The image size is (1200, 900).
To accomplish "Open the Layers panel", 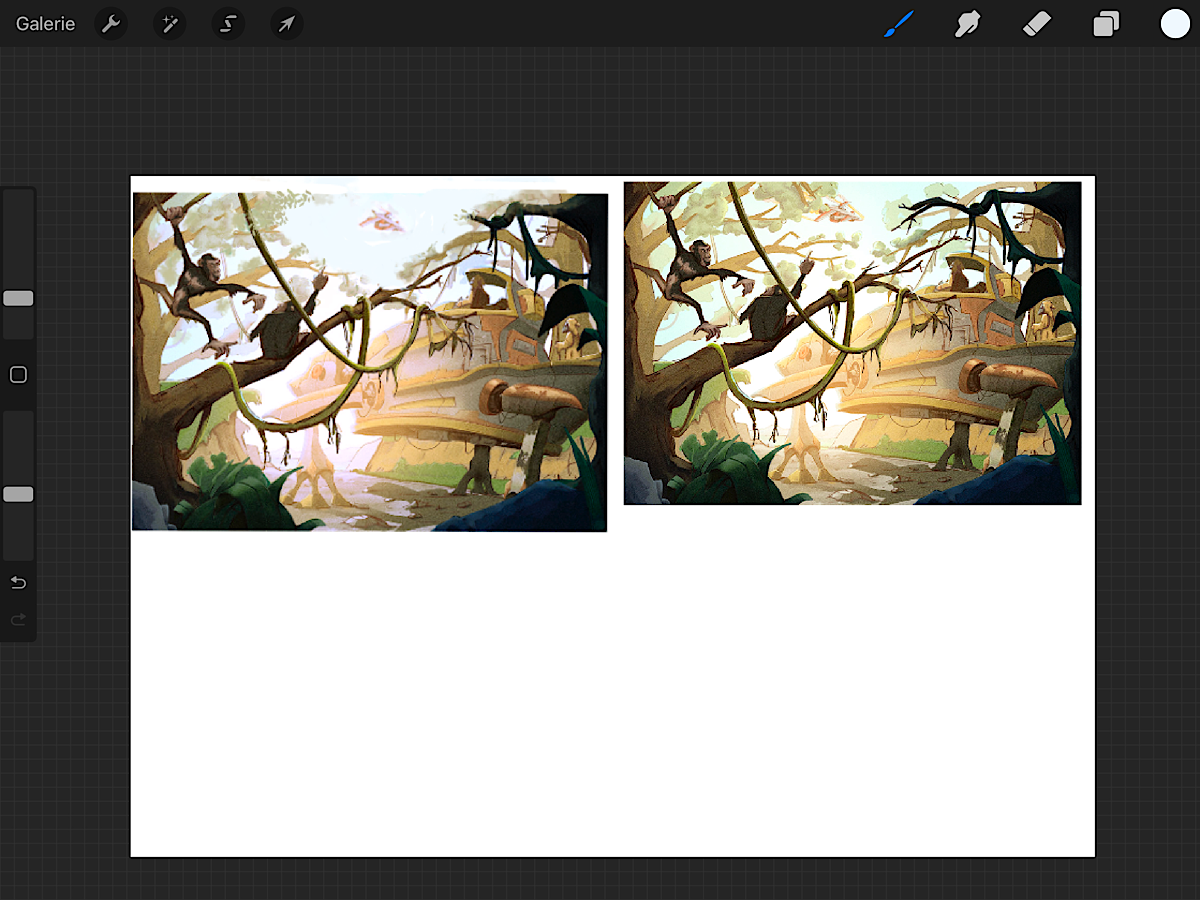I will coord(1106,24).
